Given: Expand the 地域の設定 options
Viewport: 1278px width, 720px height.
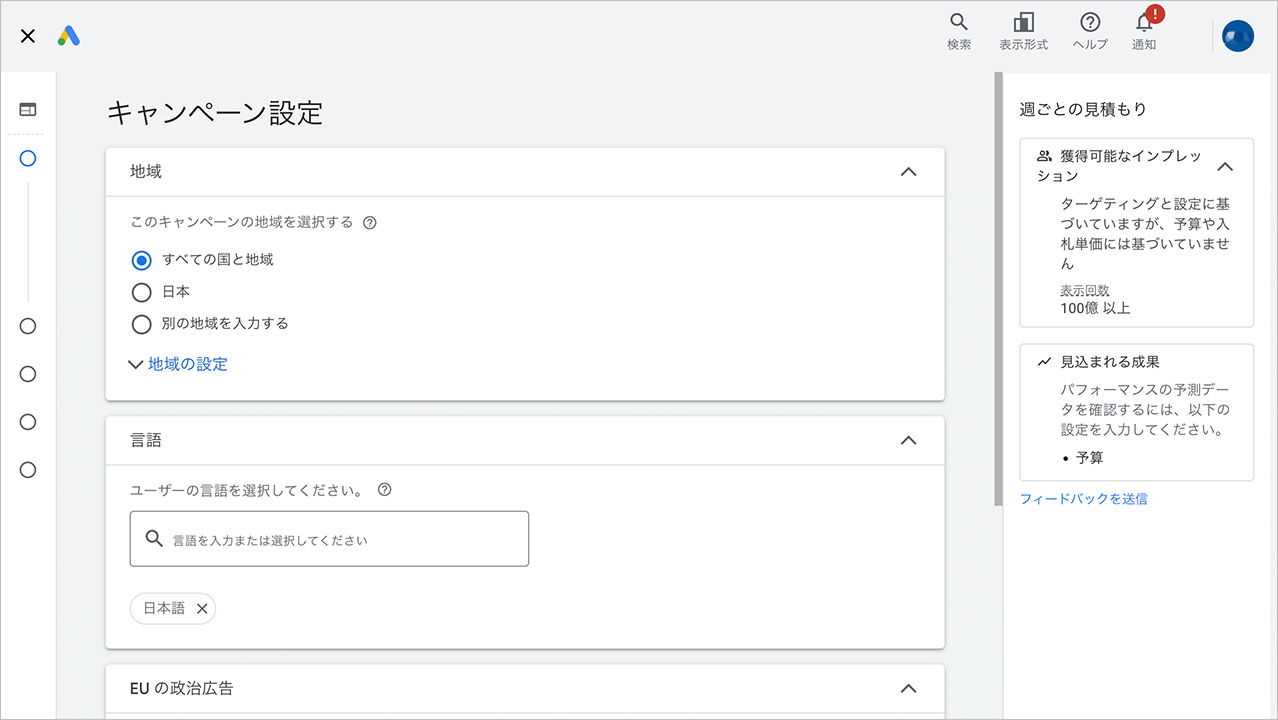Looking at the screenshot, I should (177, 364).
